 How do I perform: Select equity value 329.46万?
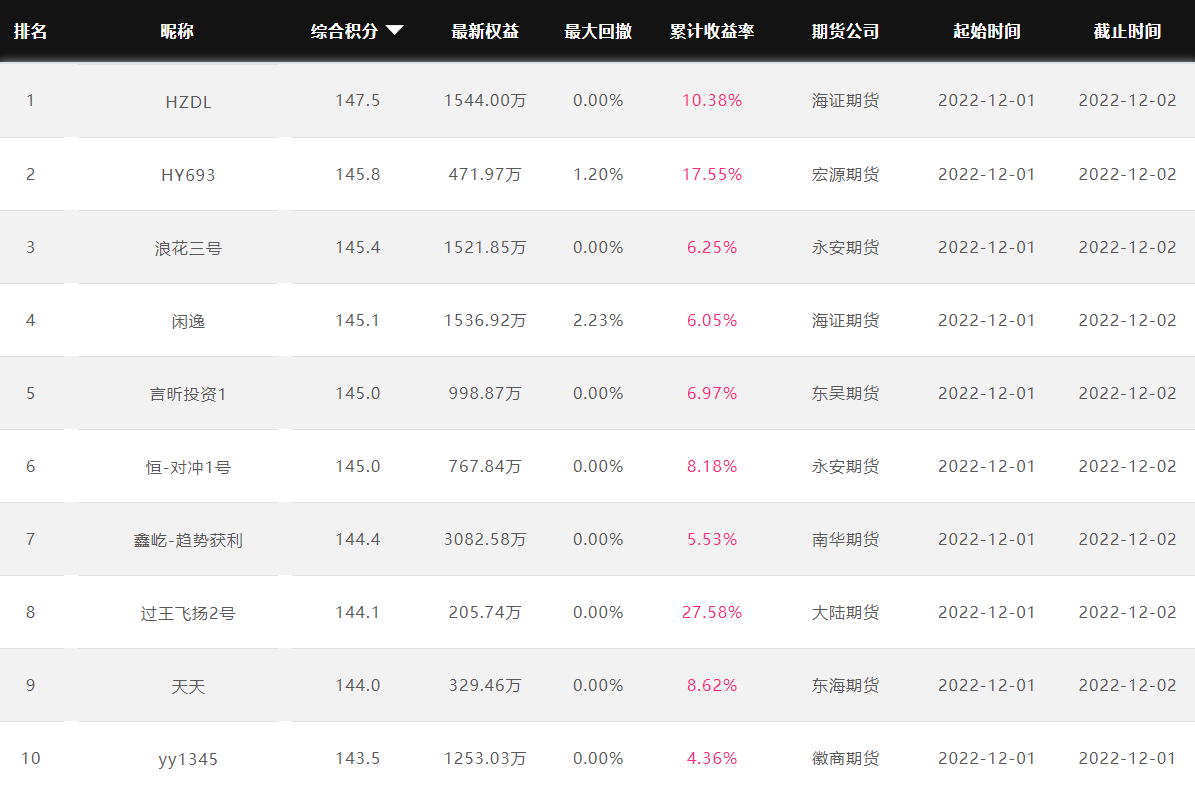[x=485, y=685]
